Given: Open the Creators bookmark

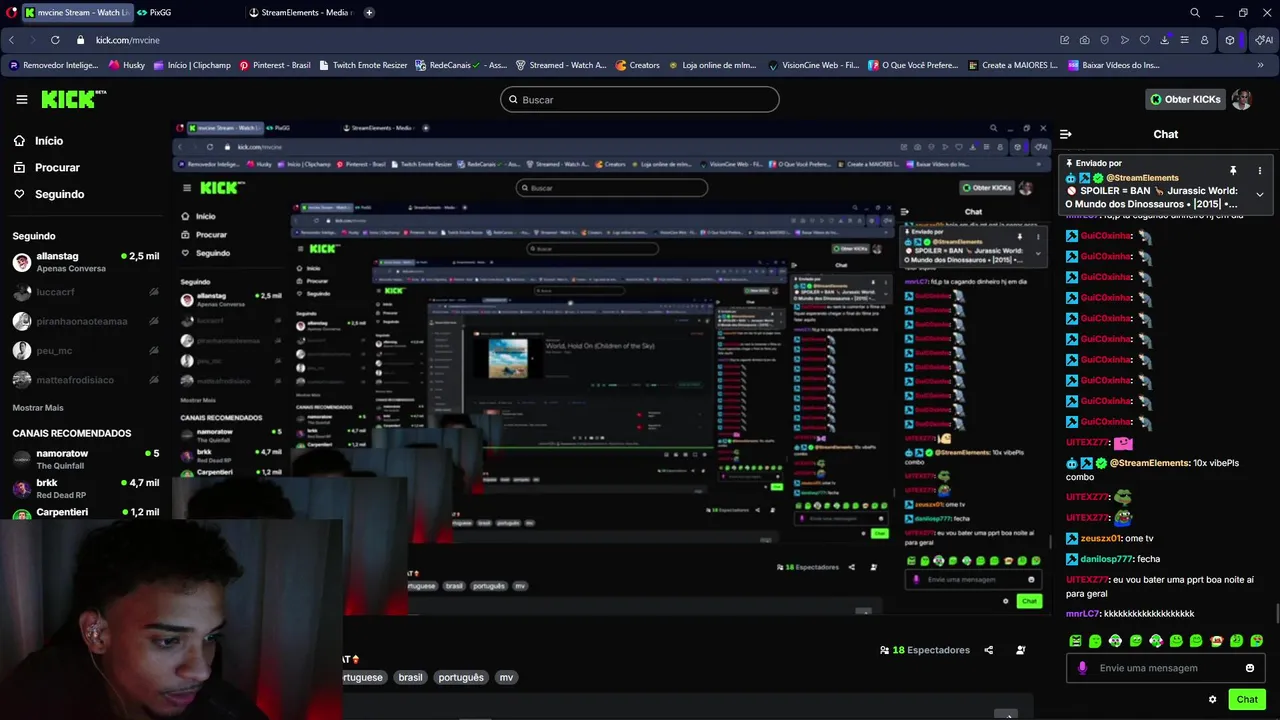Looking at the screenshot, I should [x=638, y=65].
